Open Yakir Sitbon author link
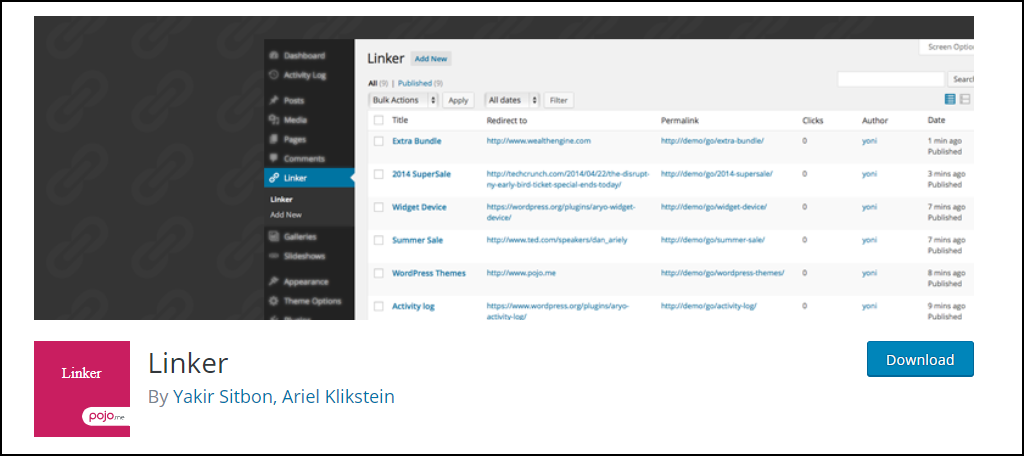Screen dimensions: 1024x456 222,397
